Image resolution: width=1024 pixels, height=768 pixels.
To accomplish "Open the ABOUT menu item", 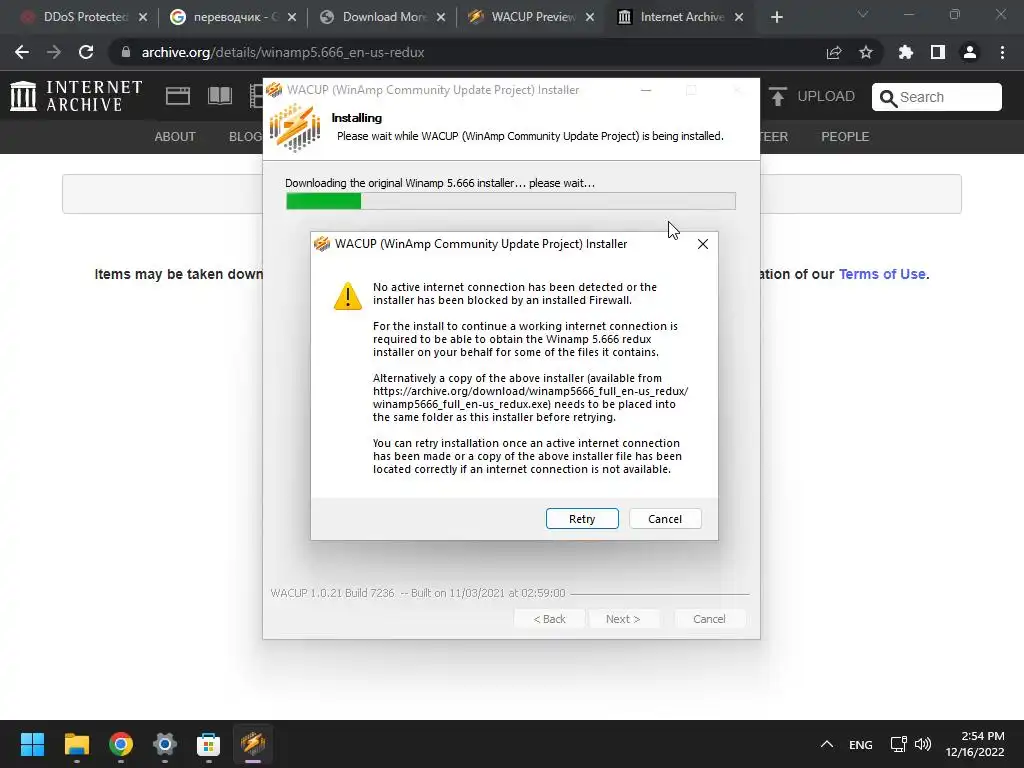I will click(x=175, y=136).
